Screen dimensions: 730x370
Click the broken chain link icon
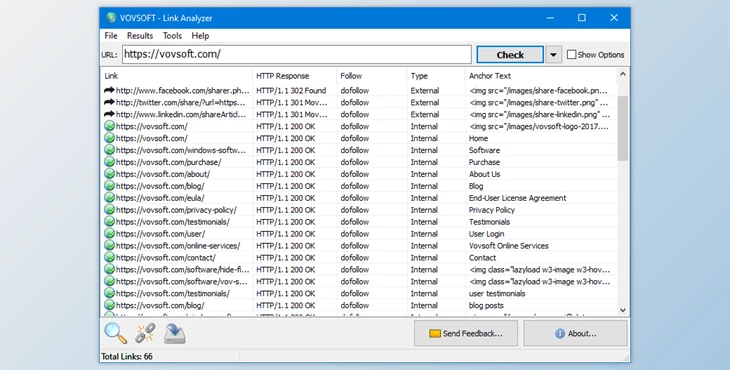145,333
